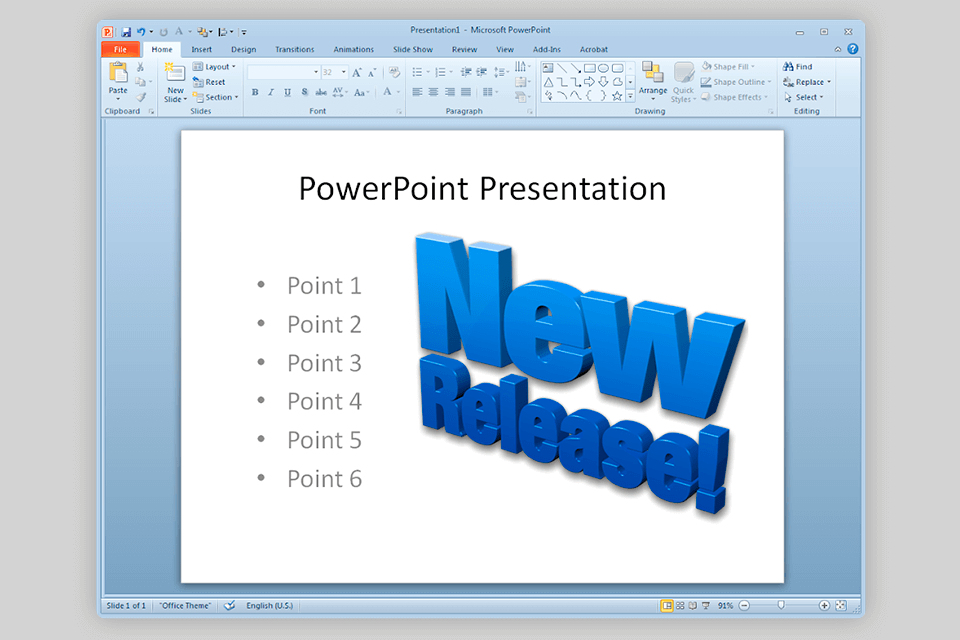Justify text in Paragraph group
The height and width of the screenshot is (640, 960).
[466, 92]
